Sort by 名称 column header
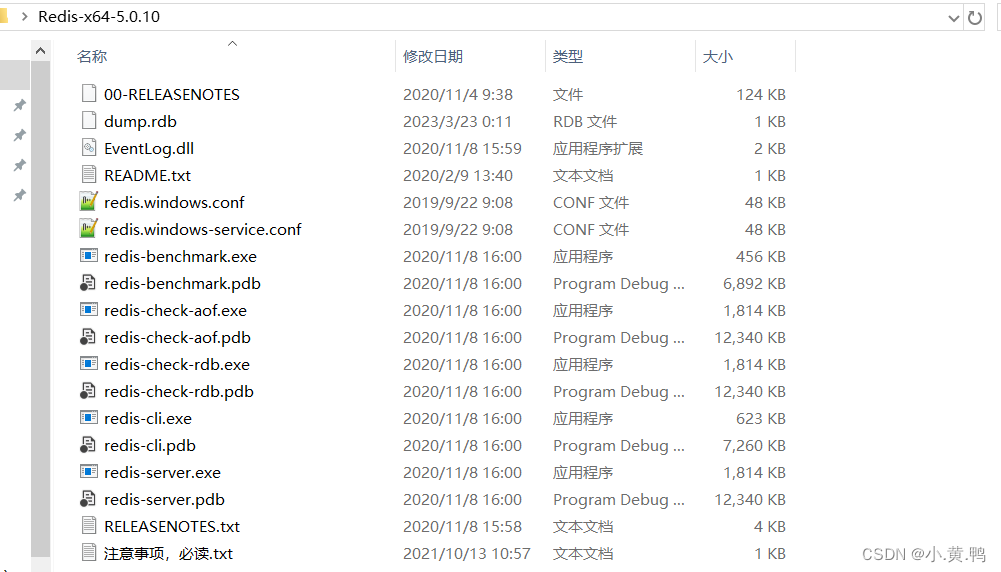 point(92,56)
